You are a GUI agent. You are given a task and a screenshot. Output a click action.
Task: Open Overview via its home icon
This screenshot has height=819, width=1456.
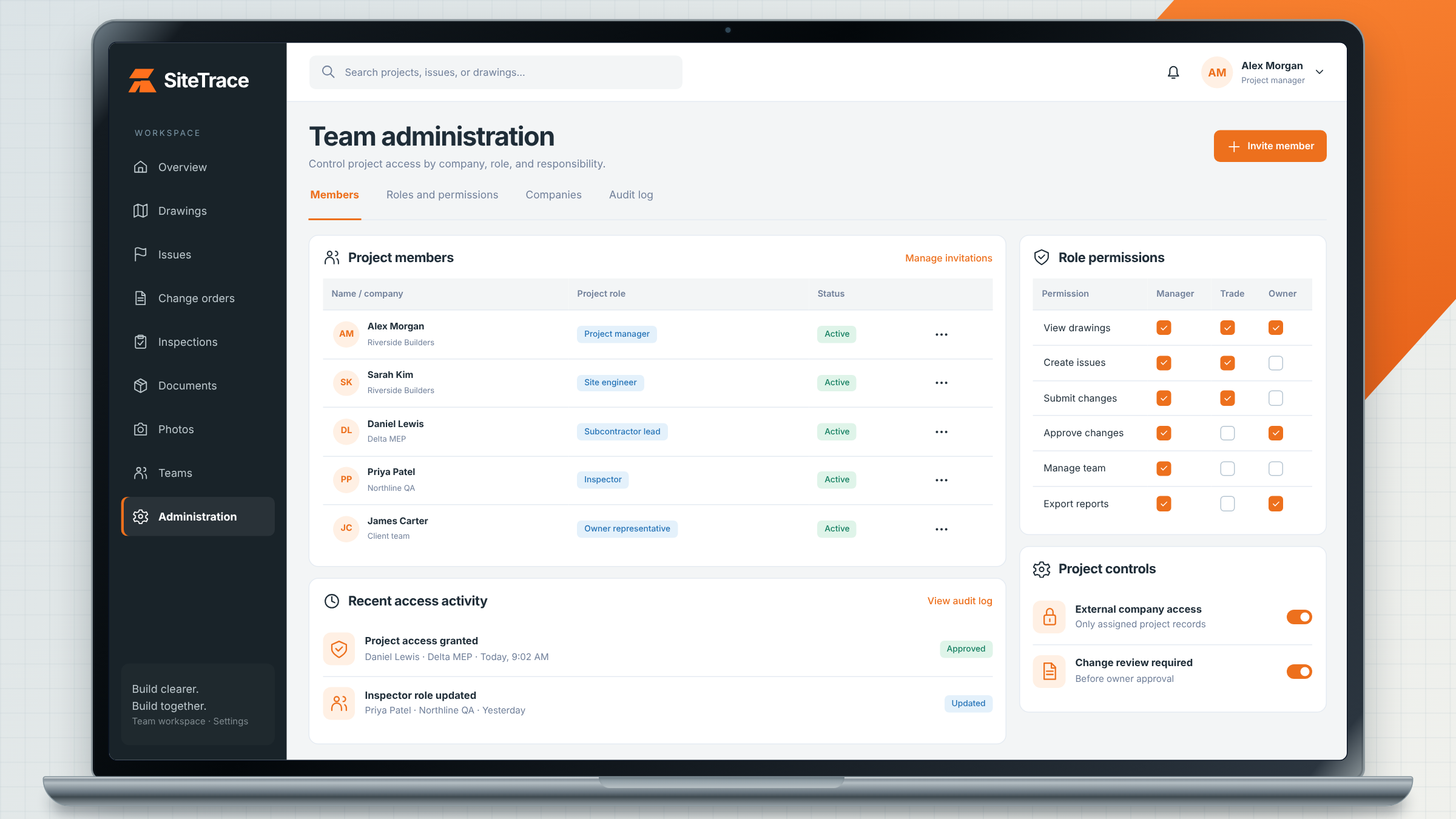click(x=141, y=167)
